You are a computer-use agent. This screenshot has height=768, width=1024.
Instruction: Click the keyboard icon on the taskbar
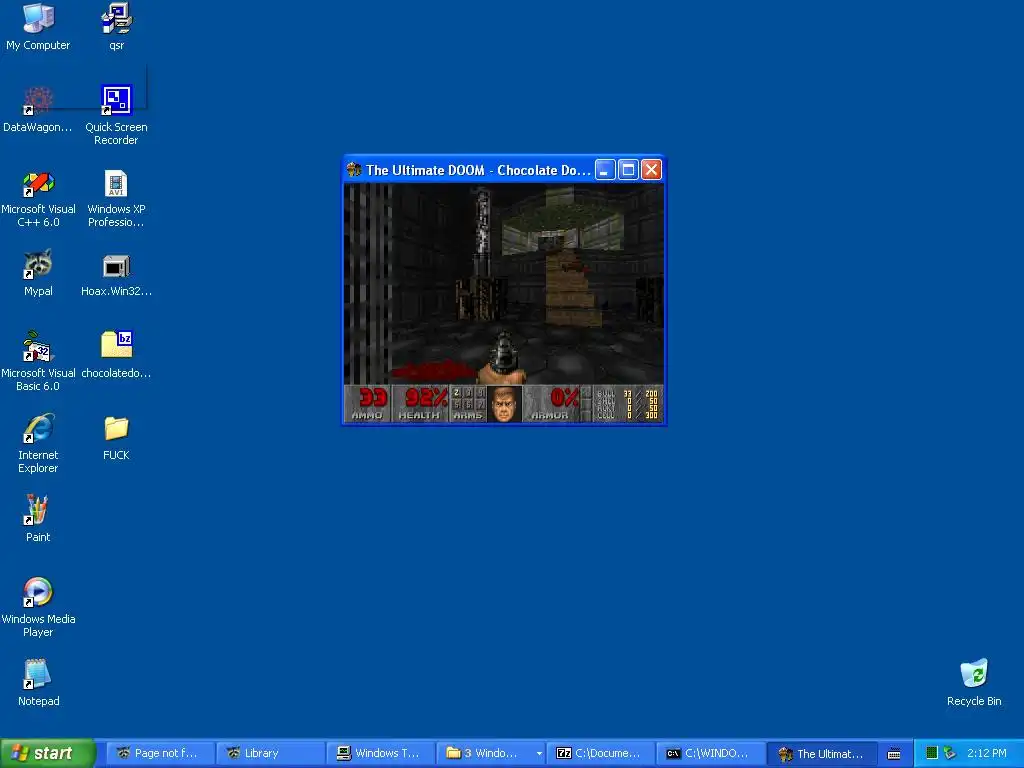coord(894,754)
